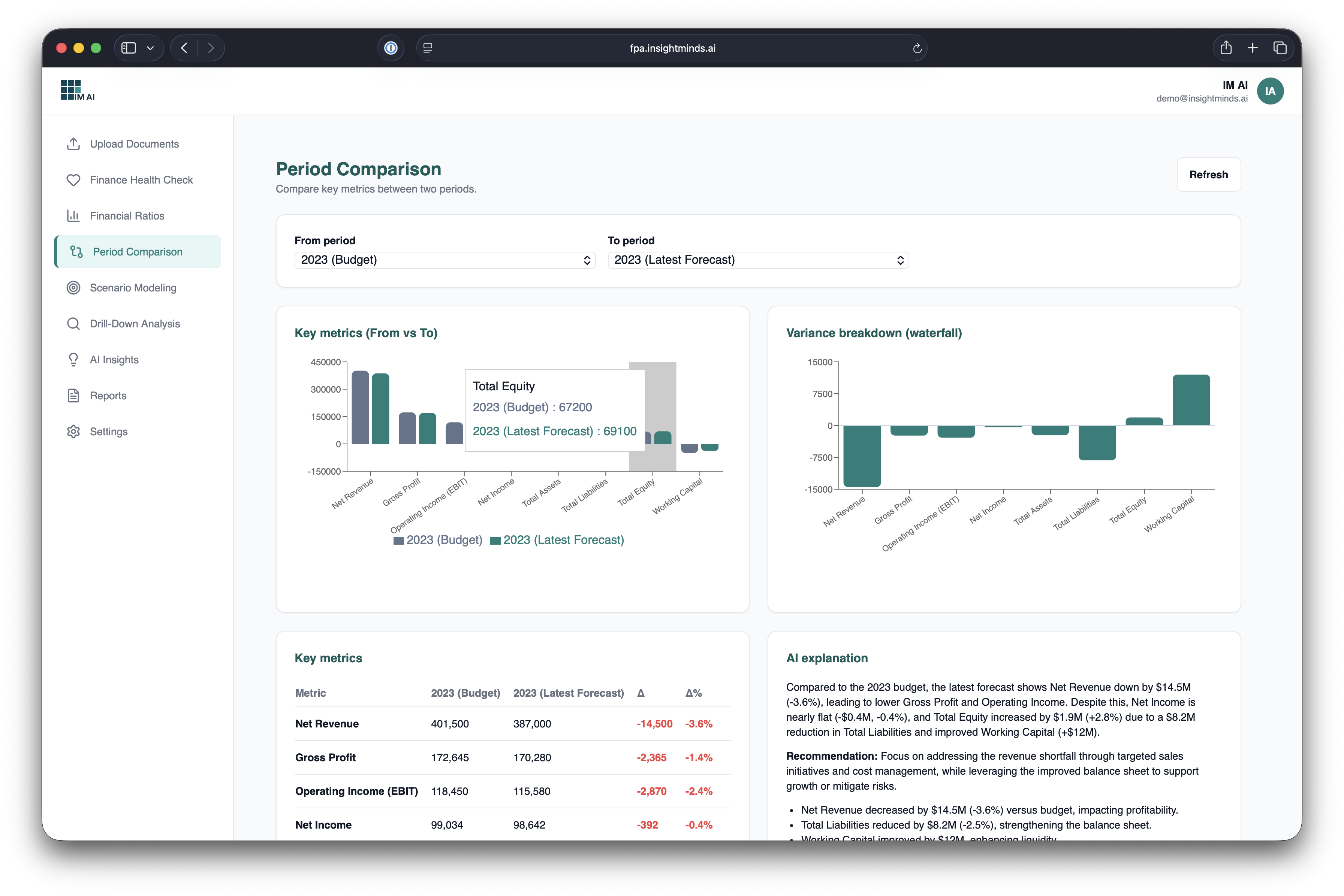Viewport: 1344px width, 896px height.
Task: Expand the sidebar toggle chevron menu
Action: [150, 48]
